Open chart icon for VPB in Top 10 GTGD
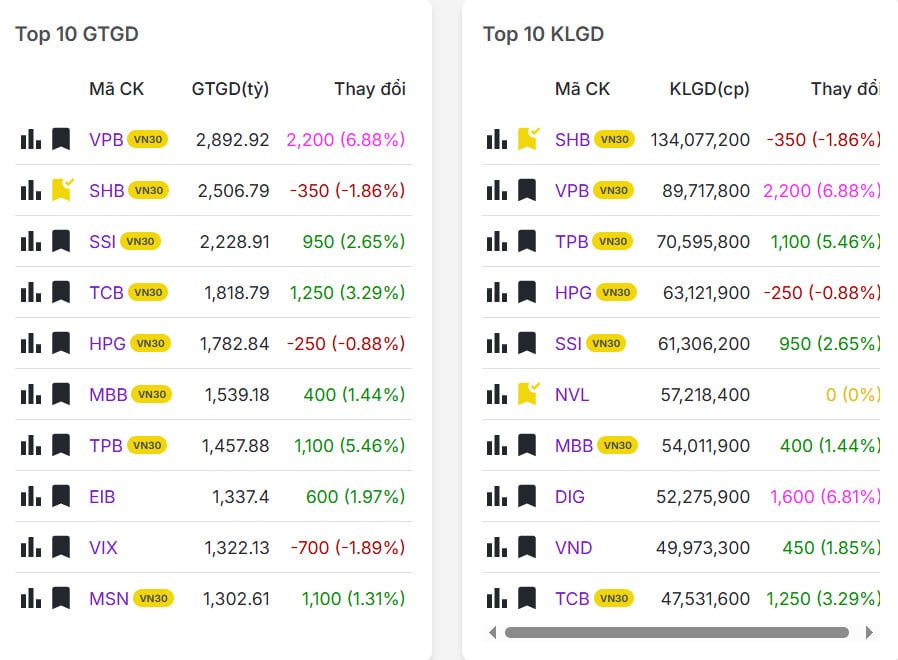 31,139
